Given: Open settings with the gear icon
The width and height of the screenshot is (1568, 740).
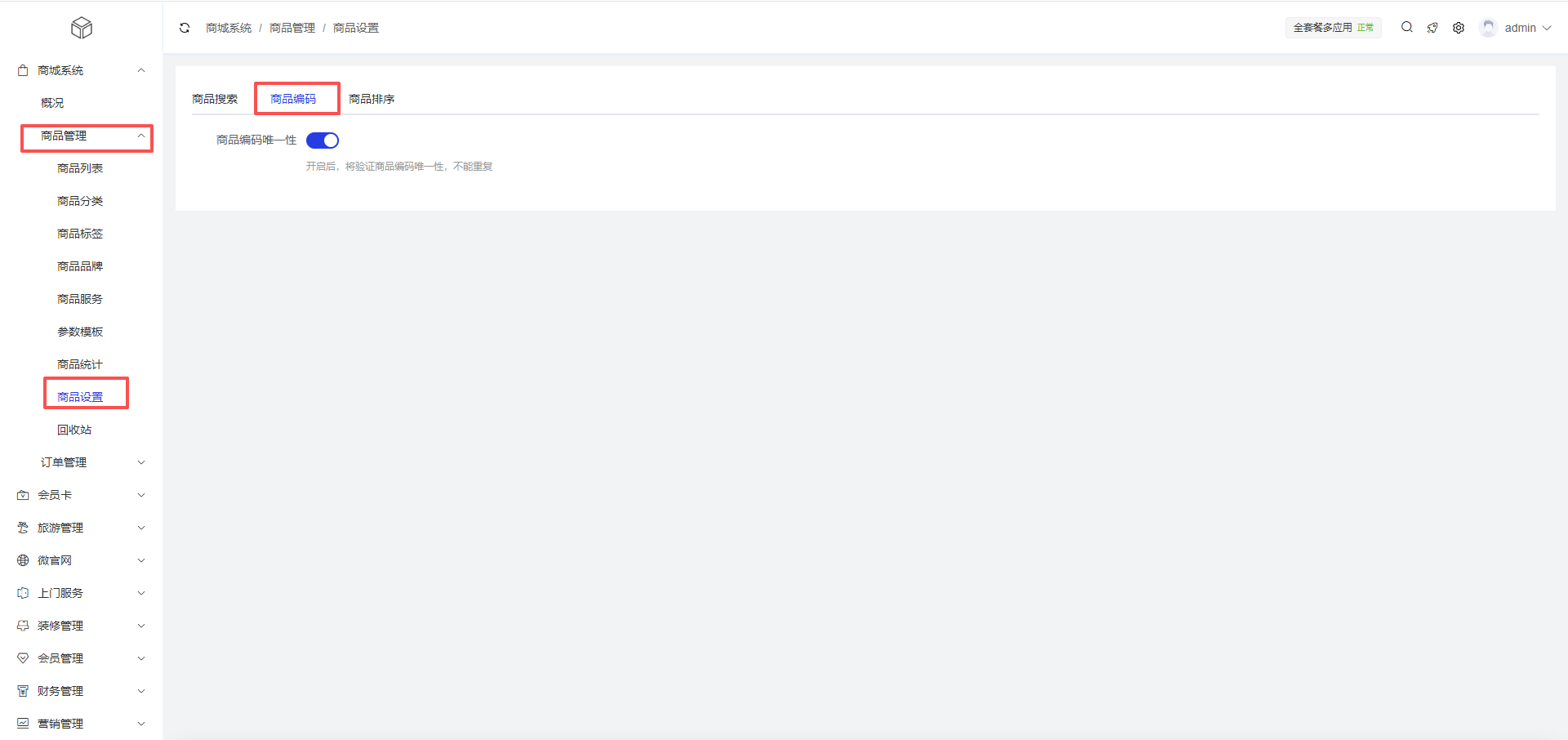Looking at the screenshot, I should (x=1459, y=28).
